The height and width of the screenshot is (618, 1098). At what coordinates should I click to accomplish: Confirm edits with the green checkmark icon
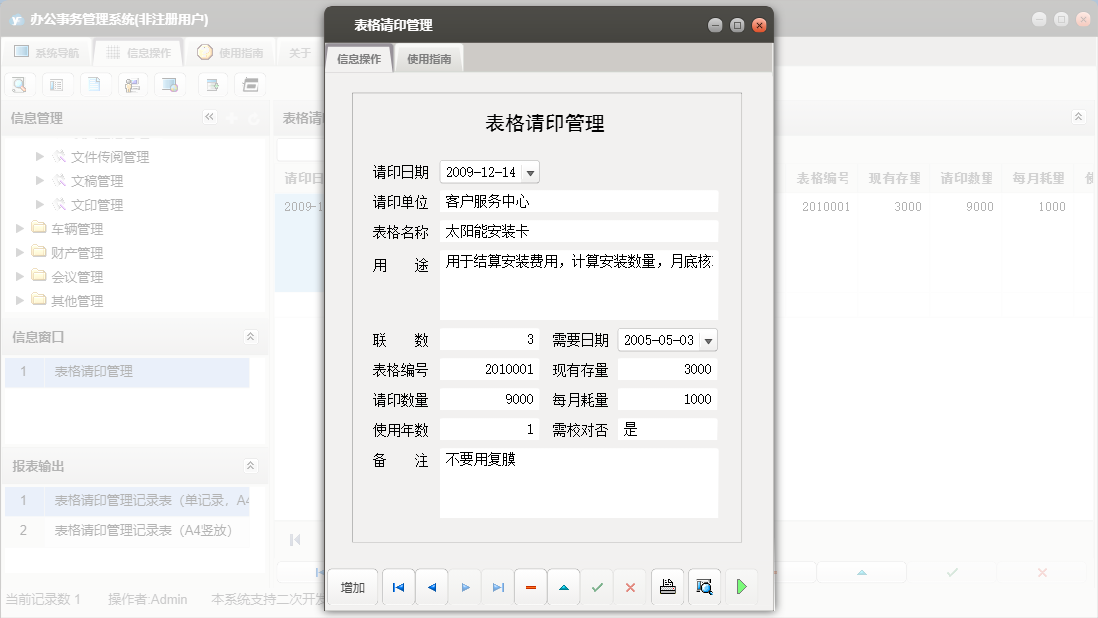597,587
